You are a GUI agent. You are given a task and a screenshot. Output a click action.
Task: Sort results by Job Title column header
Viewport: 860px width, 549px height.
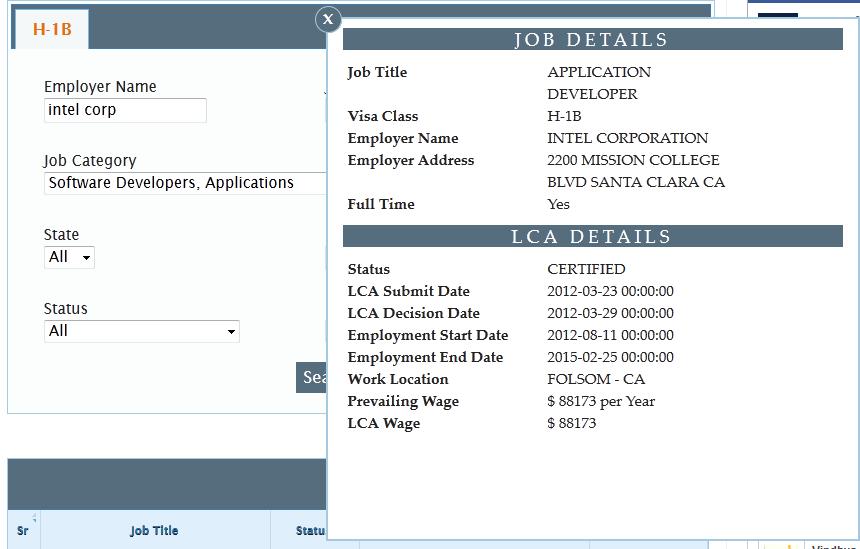154,531
